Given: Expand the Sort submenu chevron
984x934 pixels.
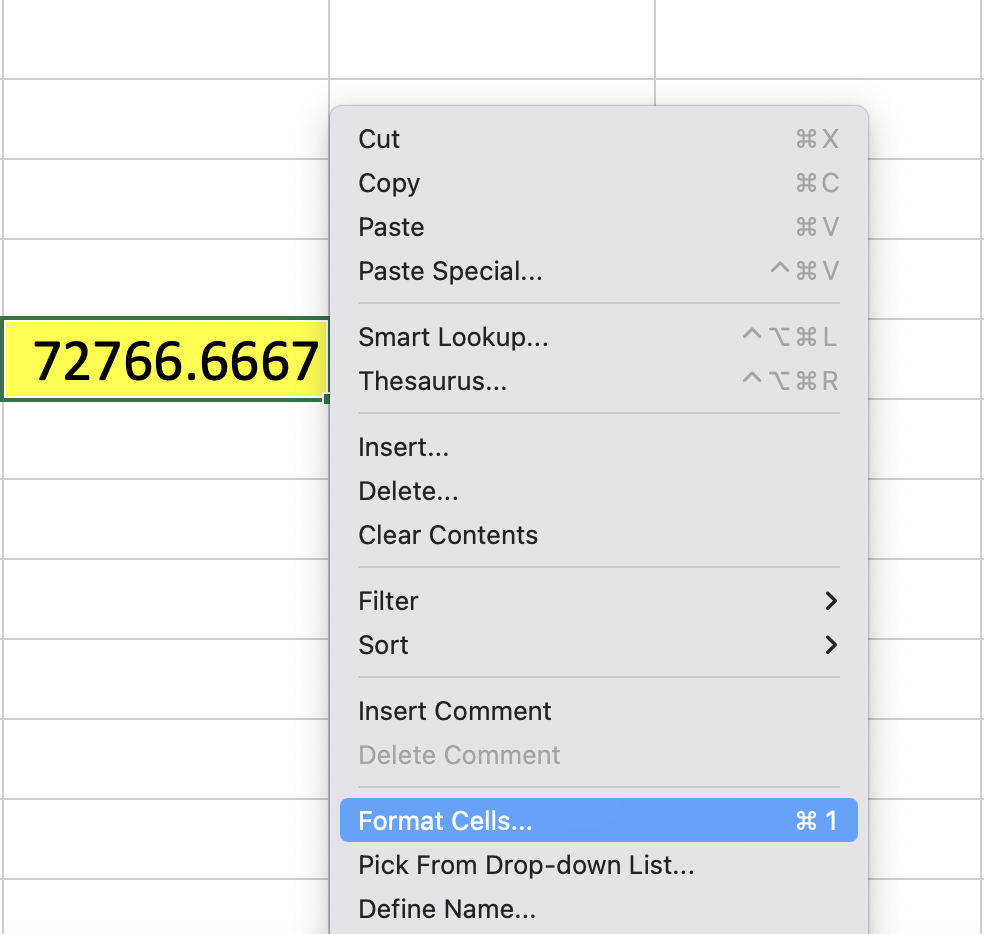Looking at the screenshot, I should click(x=830, y=645).
